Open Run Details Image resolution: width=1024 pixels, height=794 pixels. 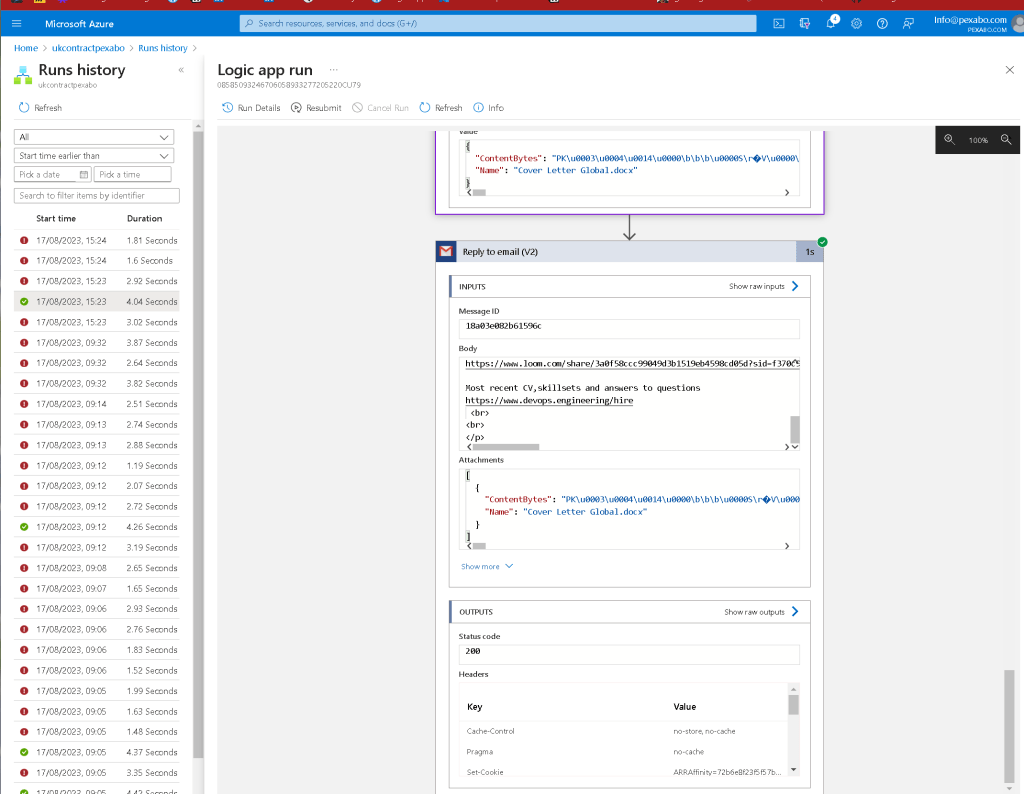pyautogui.click(x=251, y=108)
